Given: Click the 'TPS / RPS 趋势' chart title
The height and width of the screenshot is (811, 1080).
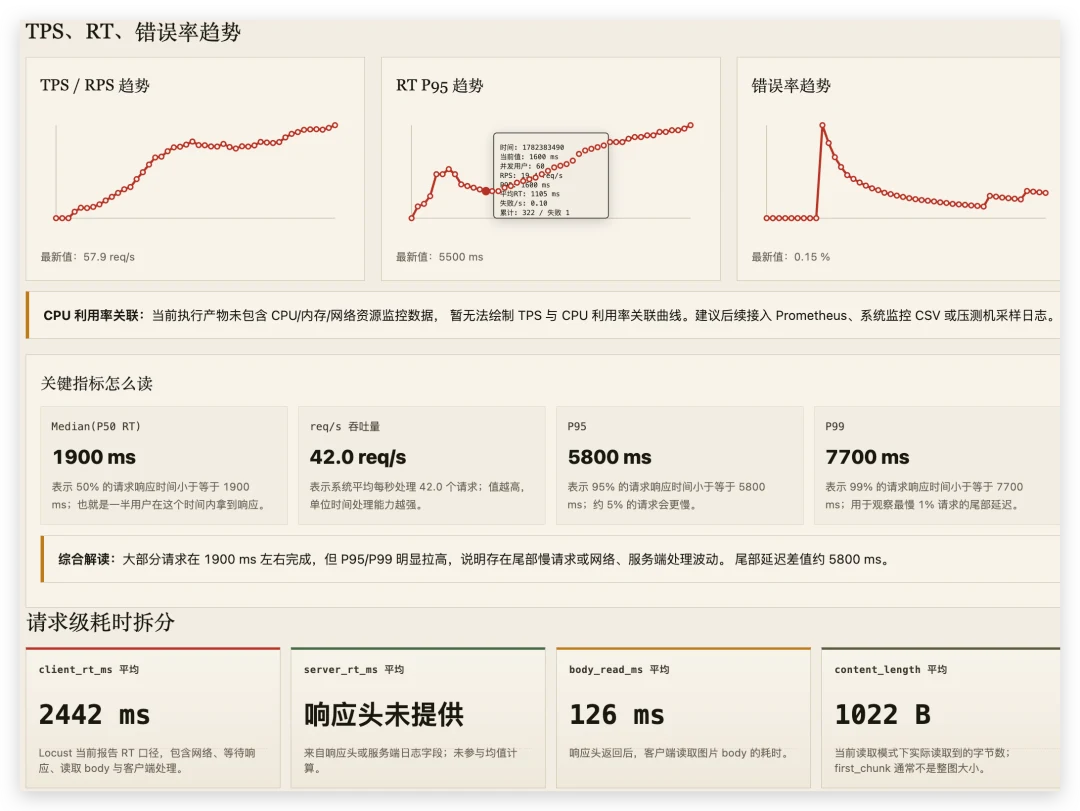Looking at the screenshot, I should pyautogui.click(x=95, y=85).
